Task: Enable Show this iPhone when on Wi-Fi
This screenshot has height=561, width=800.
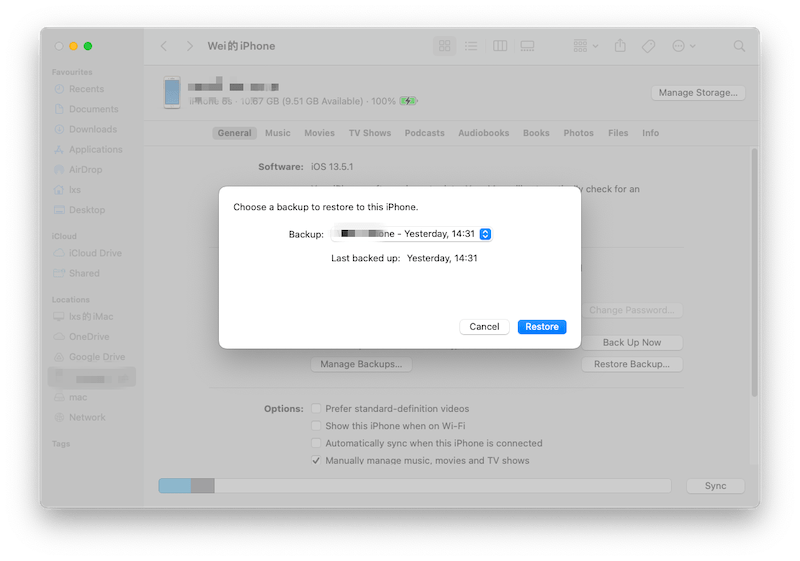Action: click(316, 426)
